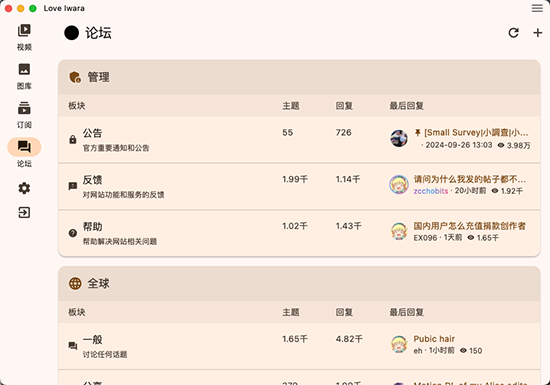Viewport: 550px width, 385px height.
Task: Open user zcchobits profile link
Action: click(431, 191)
